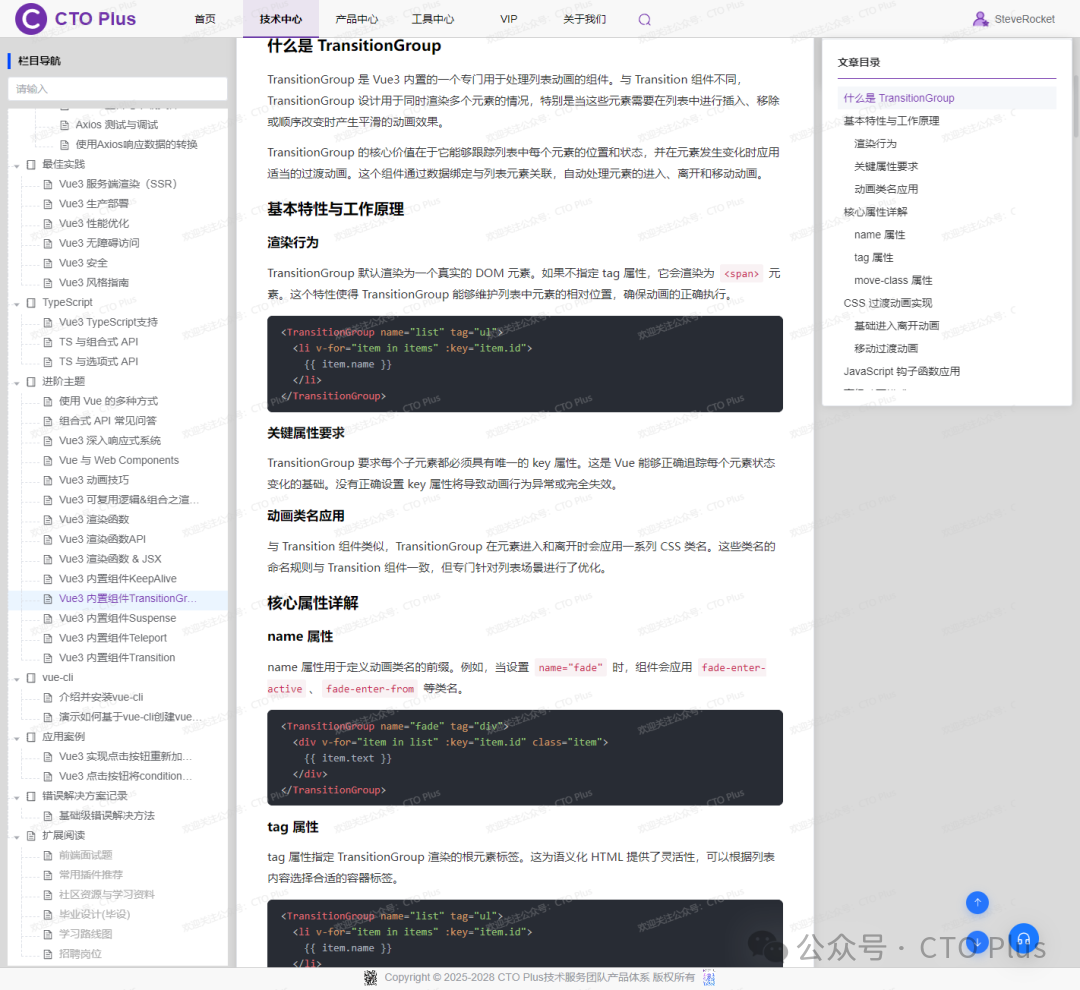Screen dimensions: 1080x990
Task: Click document icon beside Vue3 生产部署
Action: coord(48,204)
